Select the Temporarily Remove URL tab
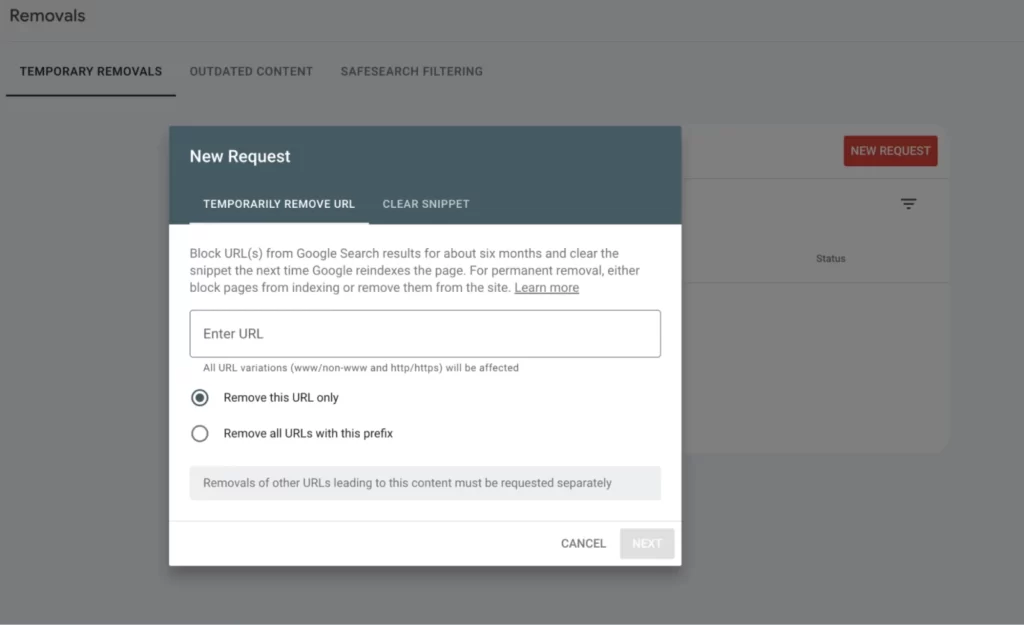The image size is (1024, 625). 279,204
